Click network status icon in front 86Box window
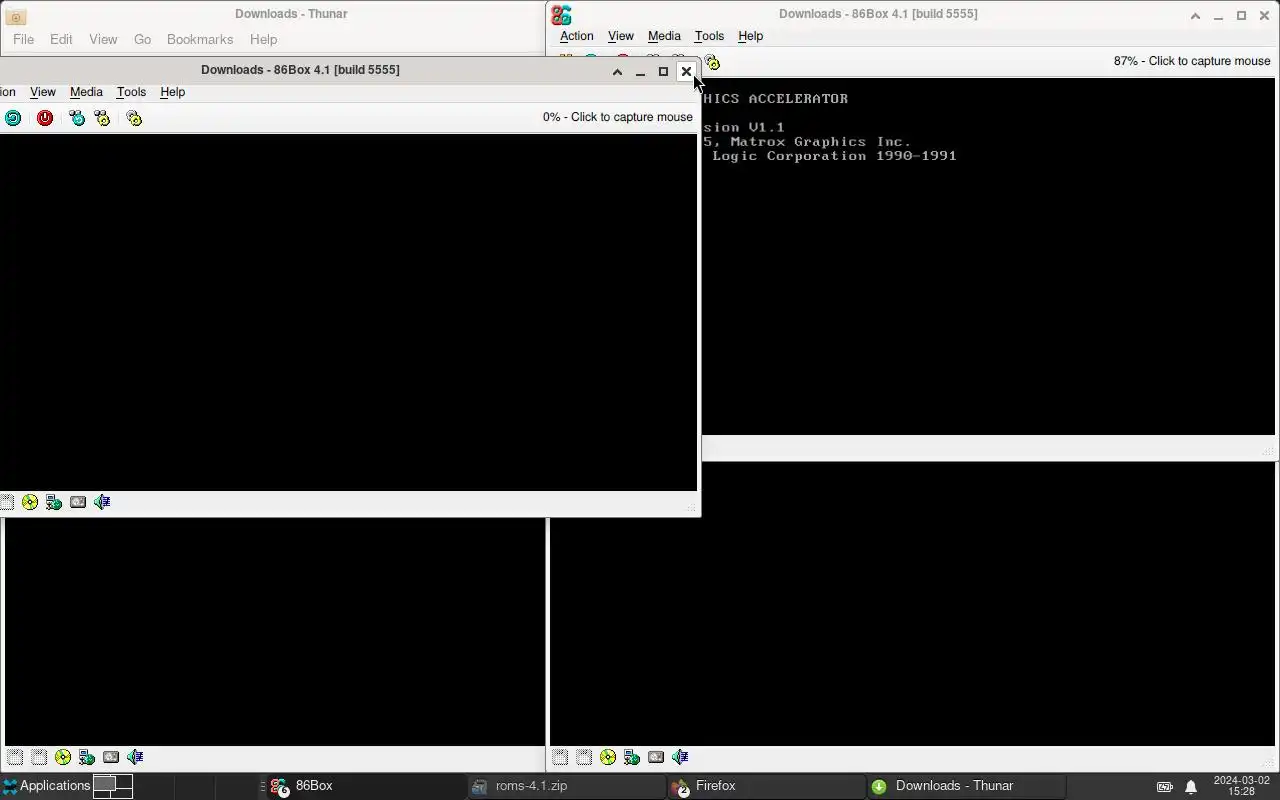The width and height of the screenshot is (1280, 800). [54, 502]
